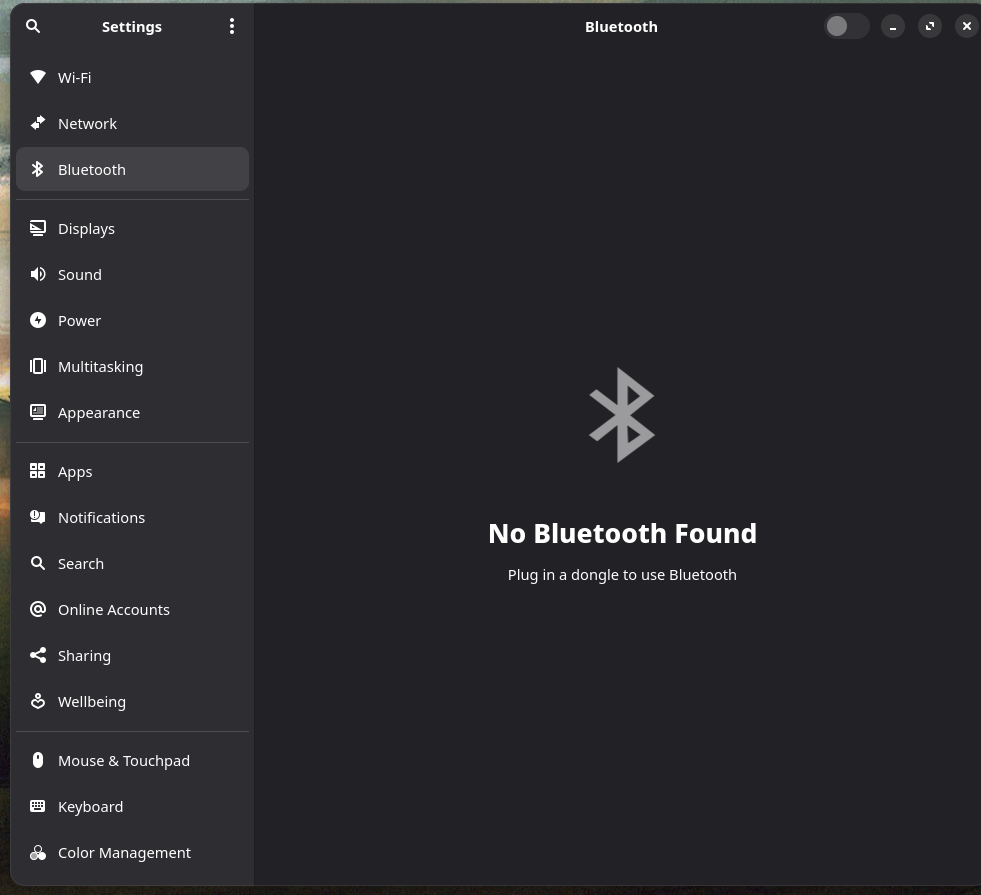
Task: Close the Settings window
Action: (967, 26)
